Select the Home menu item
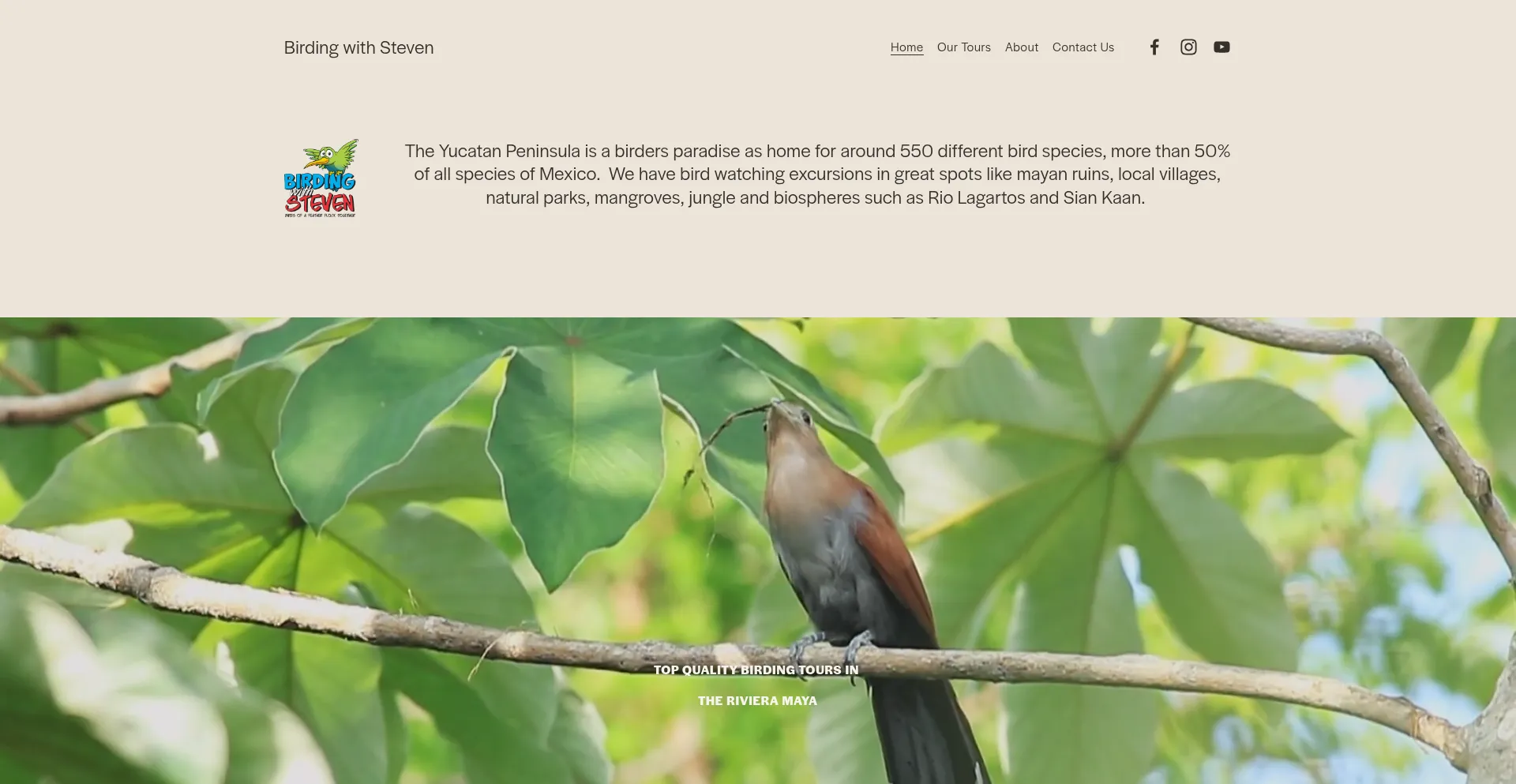 point(906,47)
